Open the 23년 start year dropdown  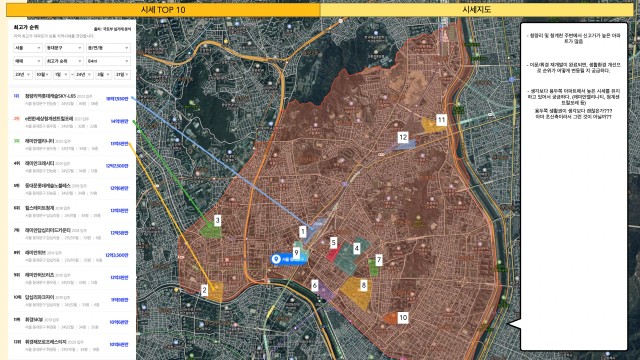22,75
